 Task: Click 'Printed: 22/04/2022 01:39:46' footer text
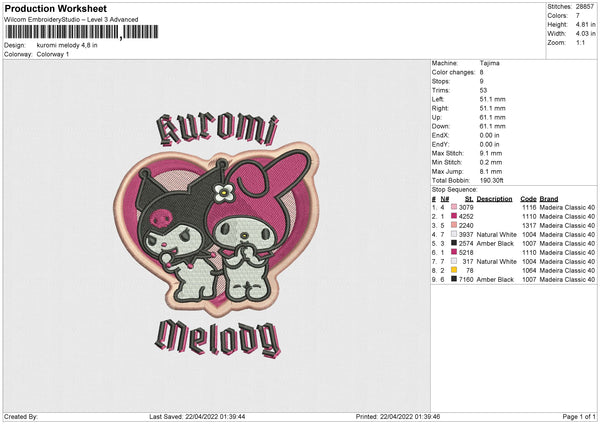[x=398, y=416]
